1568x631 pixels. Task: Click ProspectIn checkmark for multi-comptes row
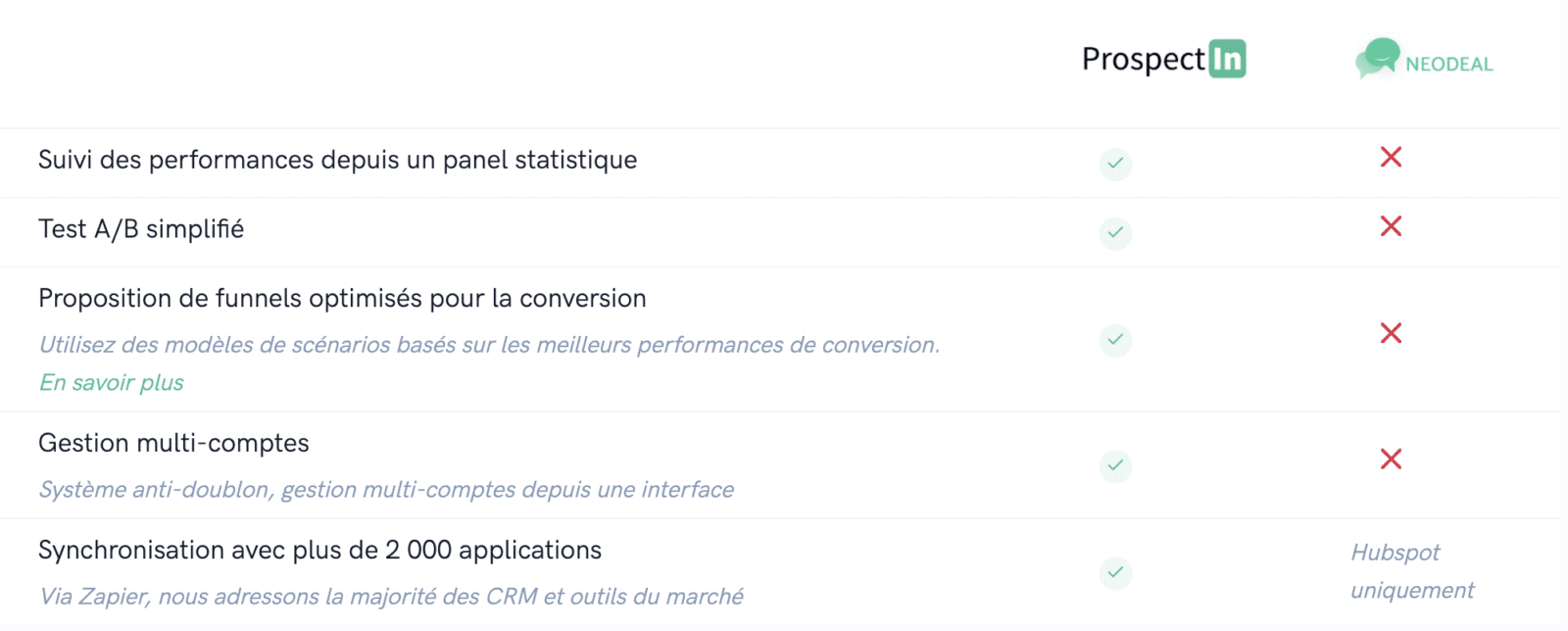(1115, 465)
